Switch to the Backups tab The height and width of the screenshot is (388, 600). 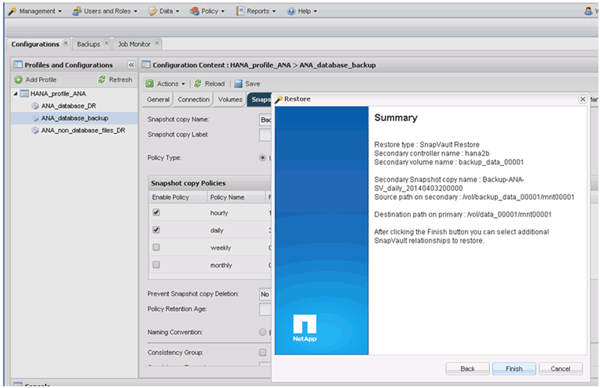pos(88,44)
